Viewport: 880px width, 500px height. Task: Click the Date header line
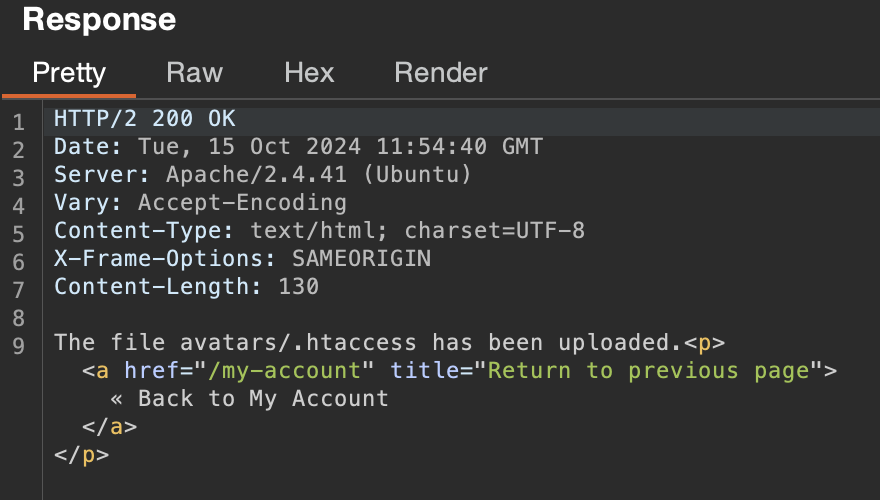pyautogui.click(x=298, y=147)
